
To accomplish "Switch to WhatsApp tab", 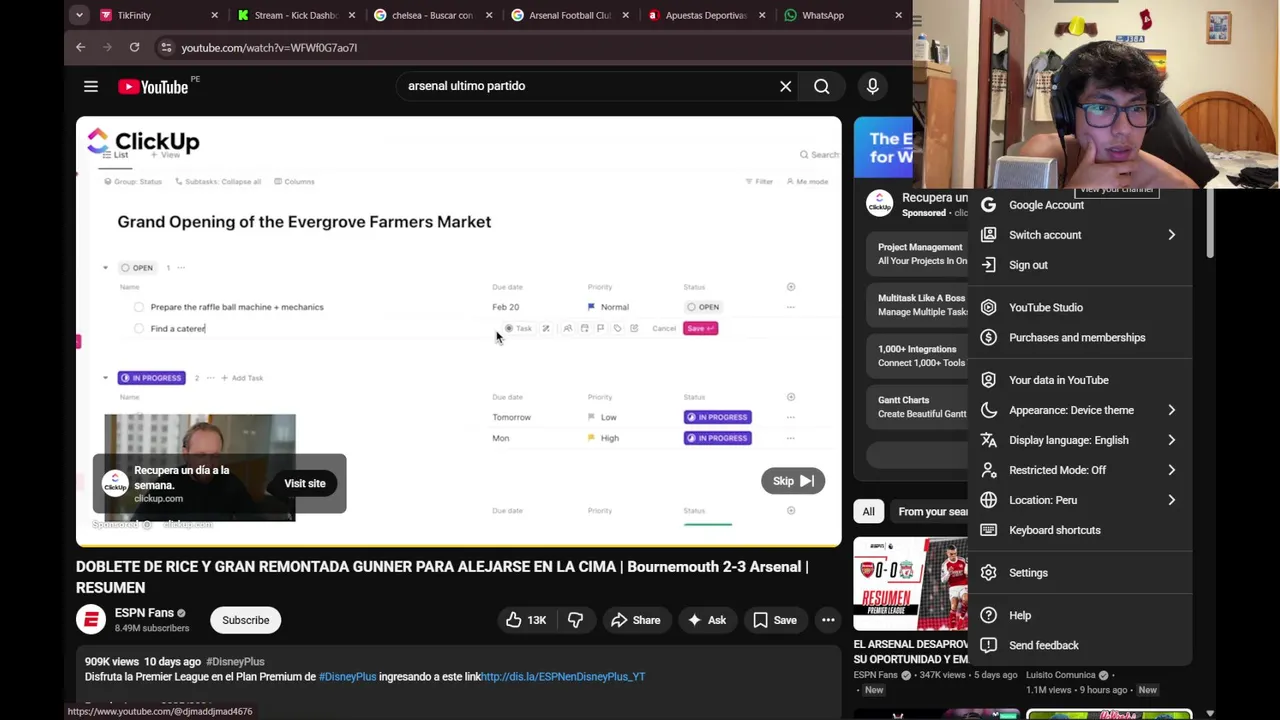I will (x=842, y=15).
